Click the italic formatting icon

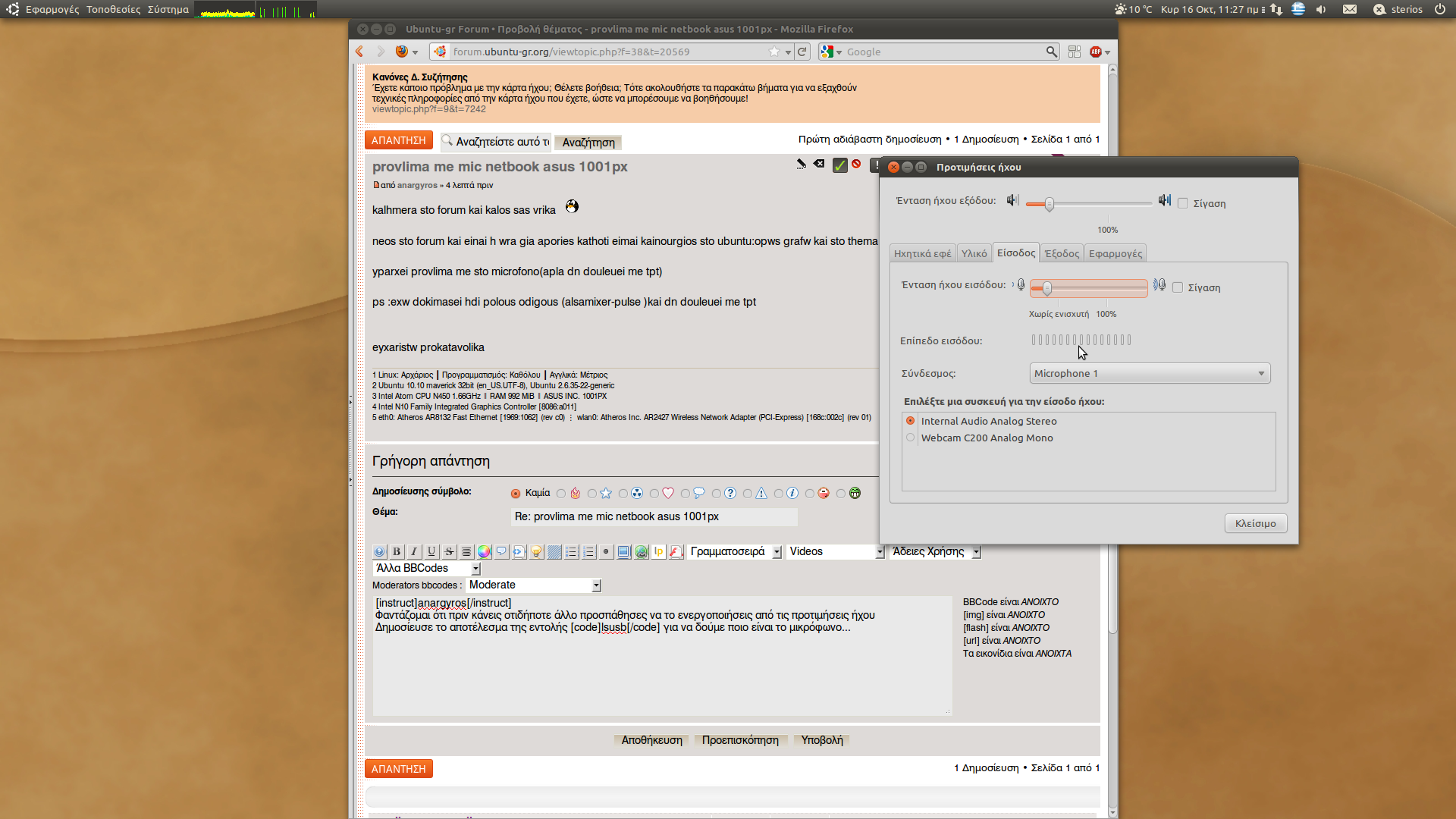point(414,552)
